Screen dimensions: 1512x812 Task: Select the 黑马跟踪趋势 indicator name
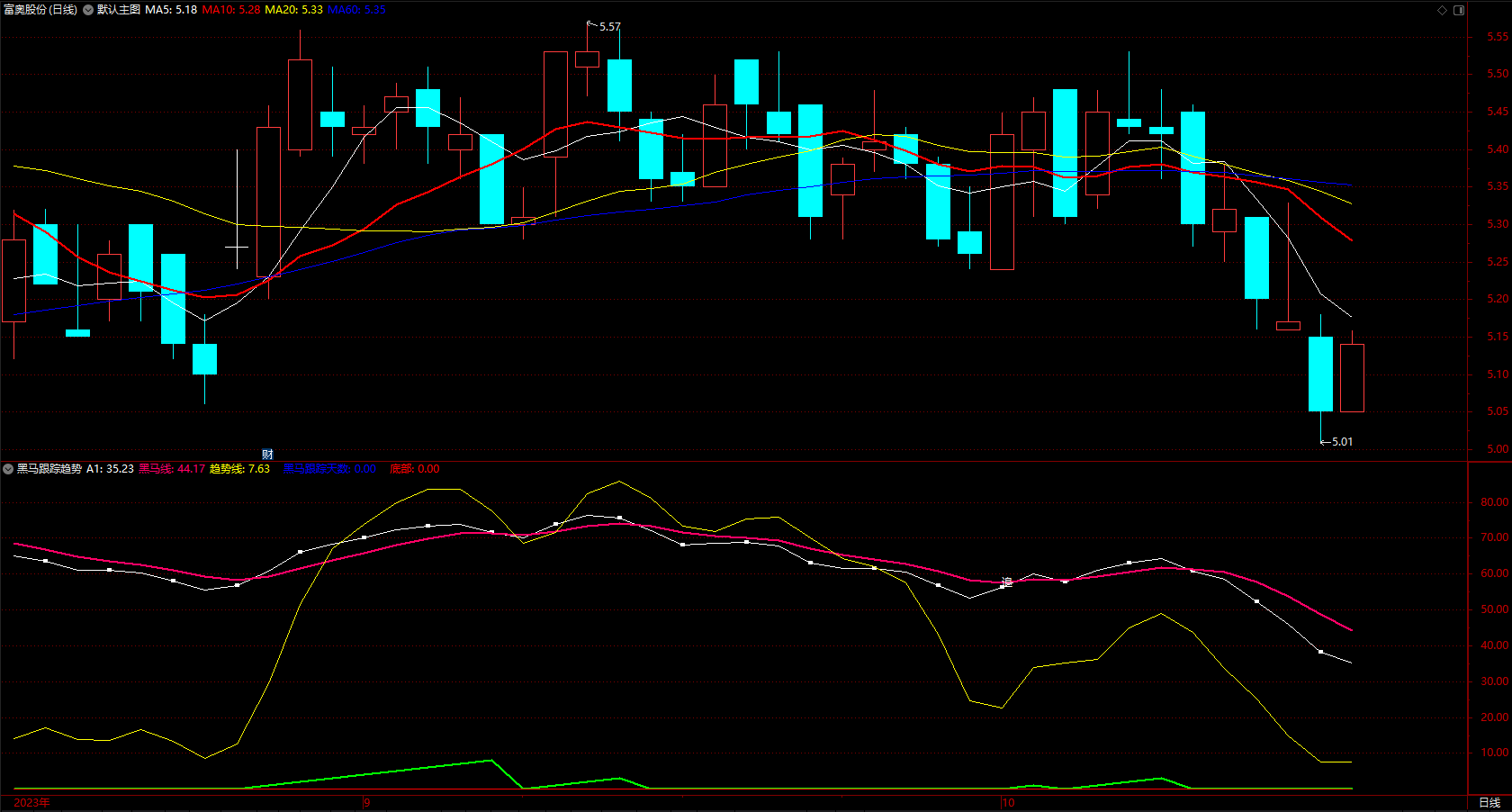tap(49, 469)
